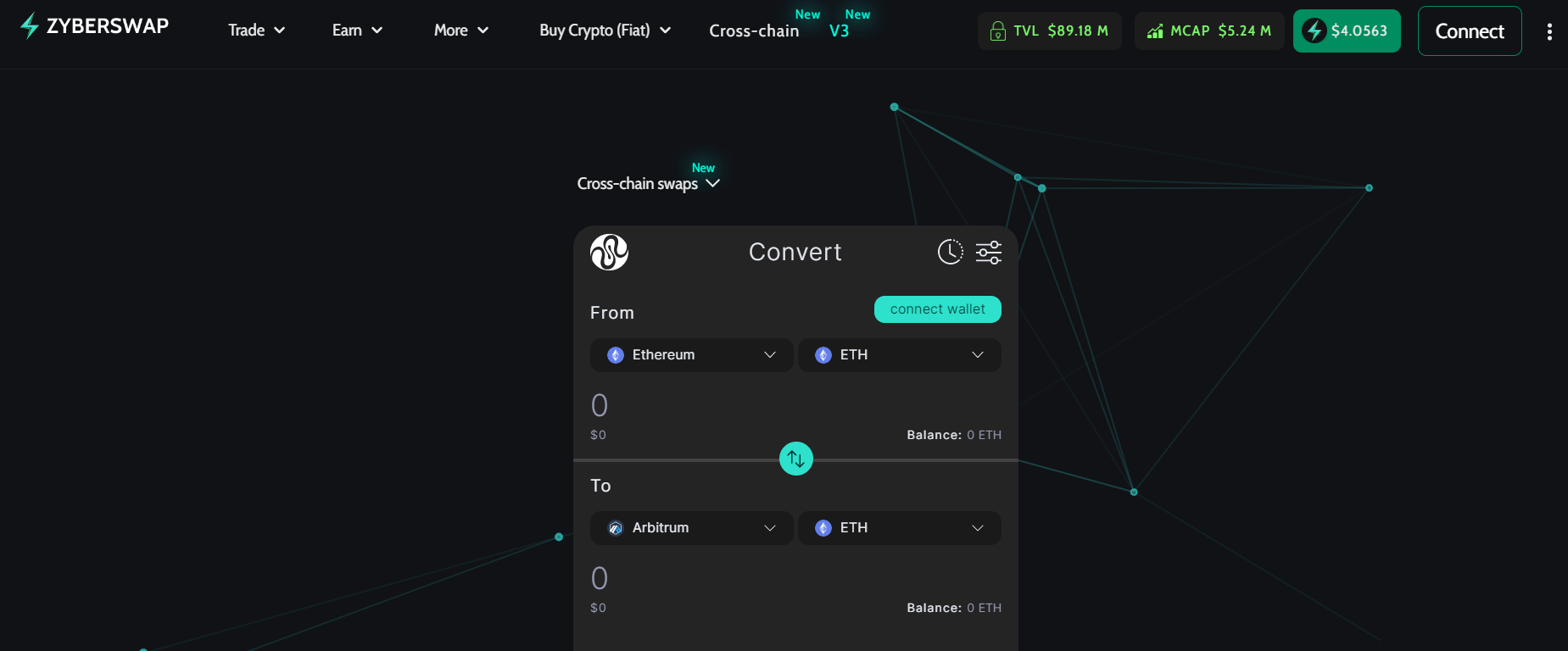Click the $4.0563 token price button
The height and width of the screenshot is (651, 1568).
coord(1347,31)
